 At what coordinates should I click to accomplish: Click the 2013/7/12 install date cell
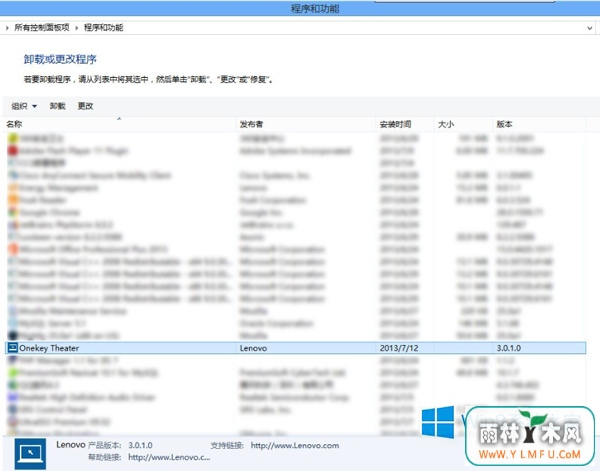click(399, 348)
